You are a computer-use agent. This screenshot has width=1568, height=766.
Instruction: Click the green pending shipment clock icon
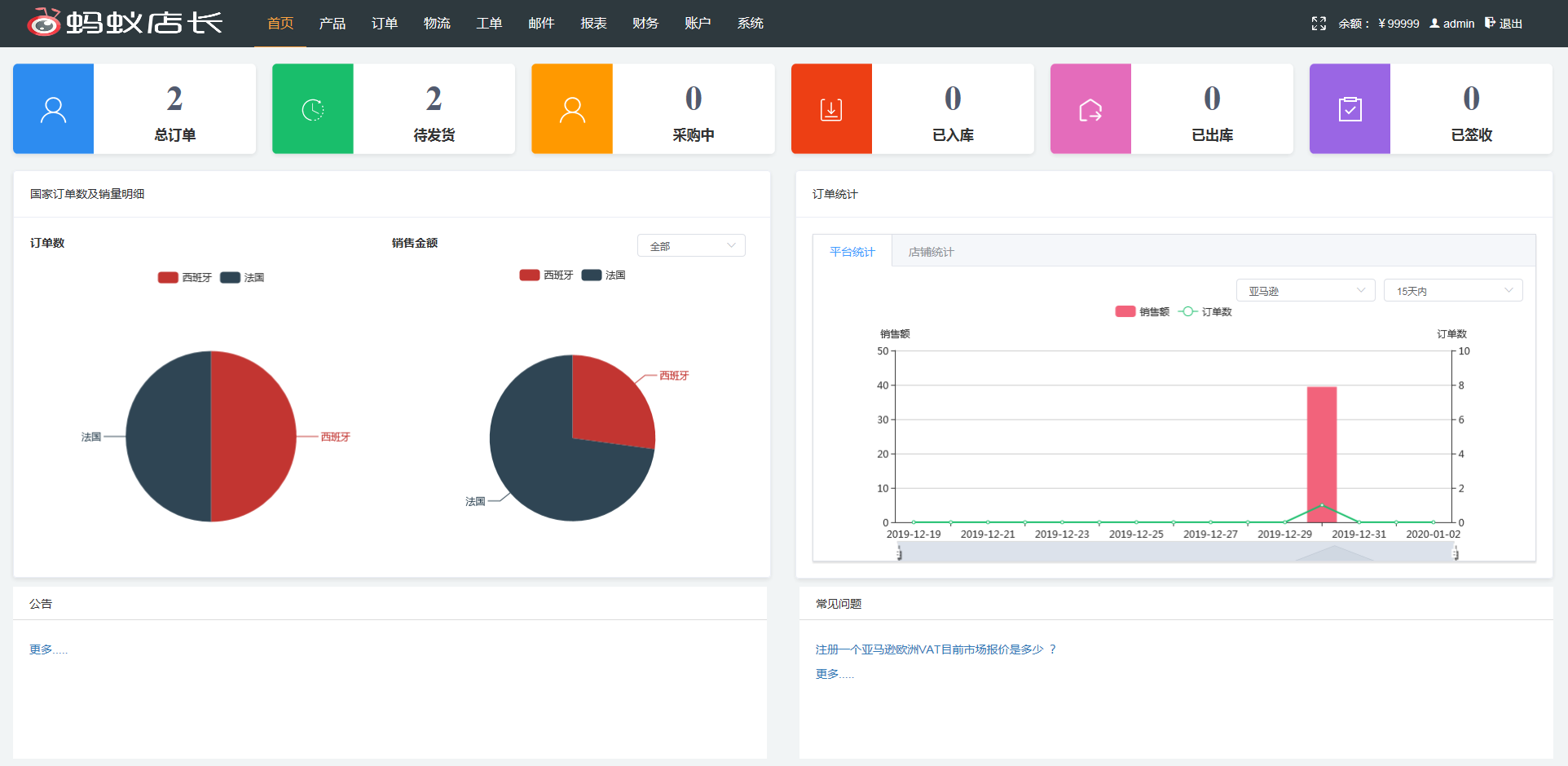pyautogui.click(x=313, y=109)
